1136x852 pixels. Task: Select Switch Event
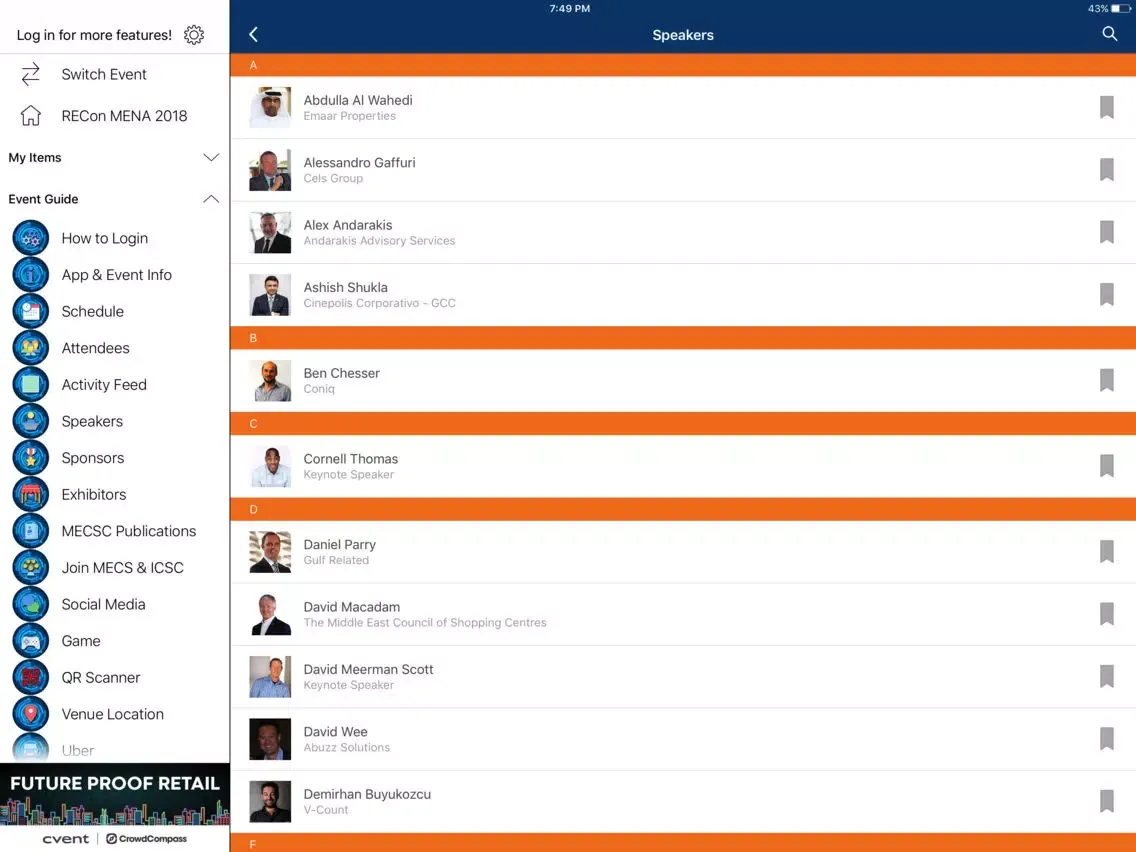click(x=104, y=74)
